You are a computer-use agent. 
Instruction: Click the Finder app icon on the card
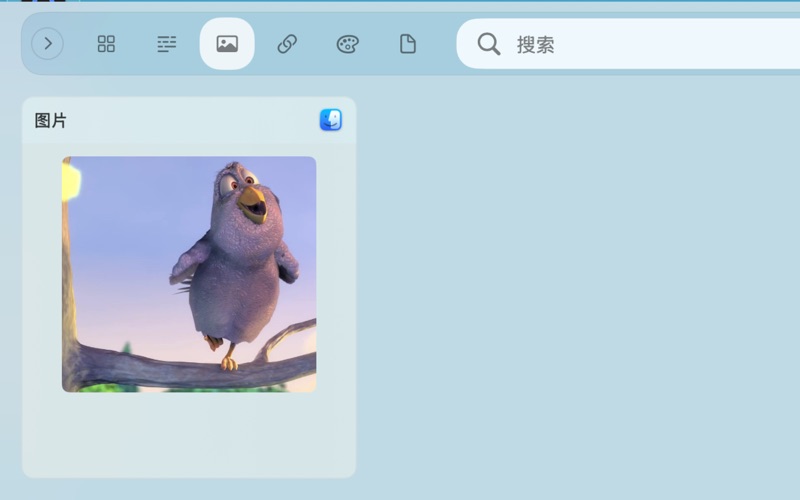coord(331,120)
